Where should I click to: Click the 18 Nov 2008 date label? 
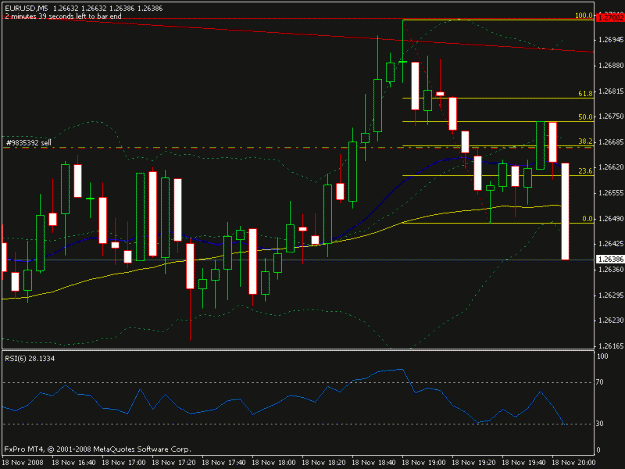23,463
